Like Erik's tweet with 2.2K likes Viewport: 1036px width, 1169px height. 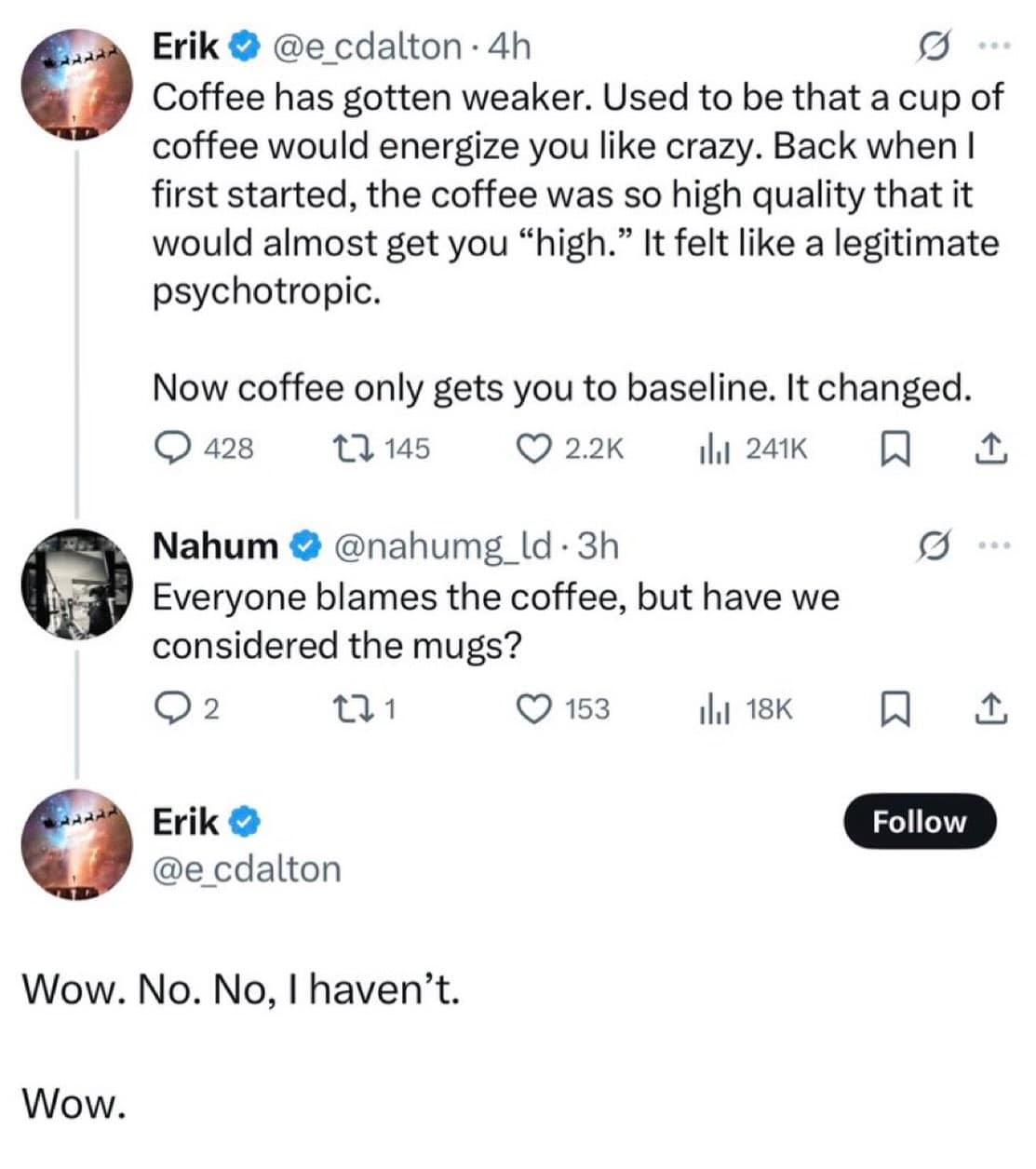pyautogui.click(x=534, y=449)
